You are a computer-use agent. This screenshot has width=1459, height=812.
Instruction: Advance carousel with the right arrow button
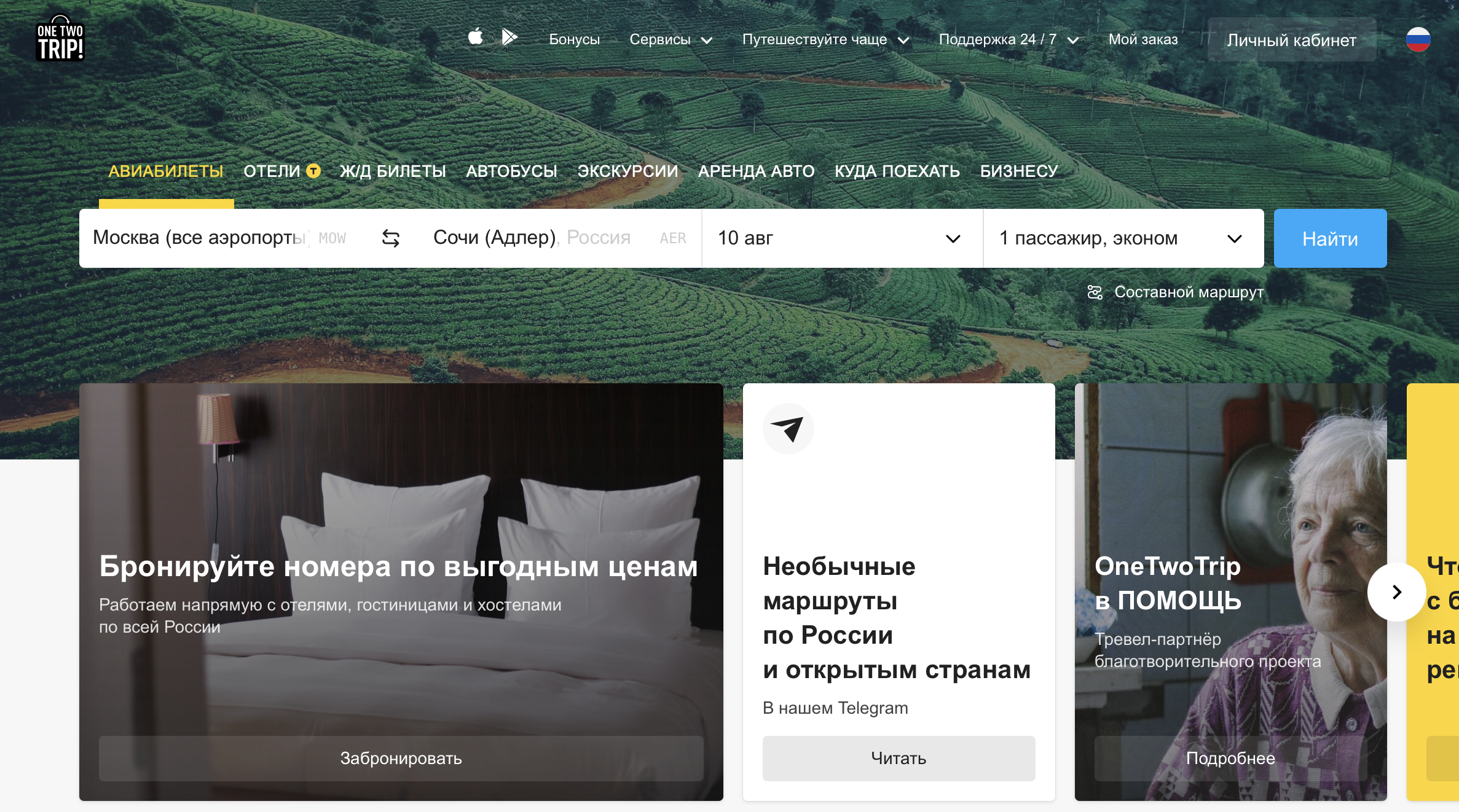1396,592
